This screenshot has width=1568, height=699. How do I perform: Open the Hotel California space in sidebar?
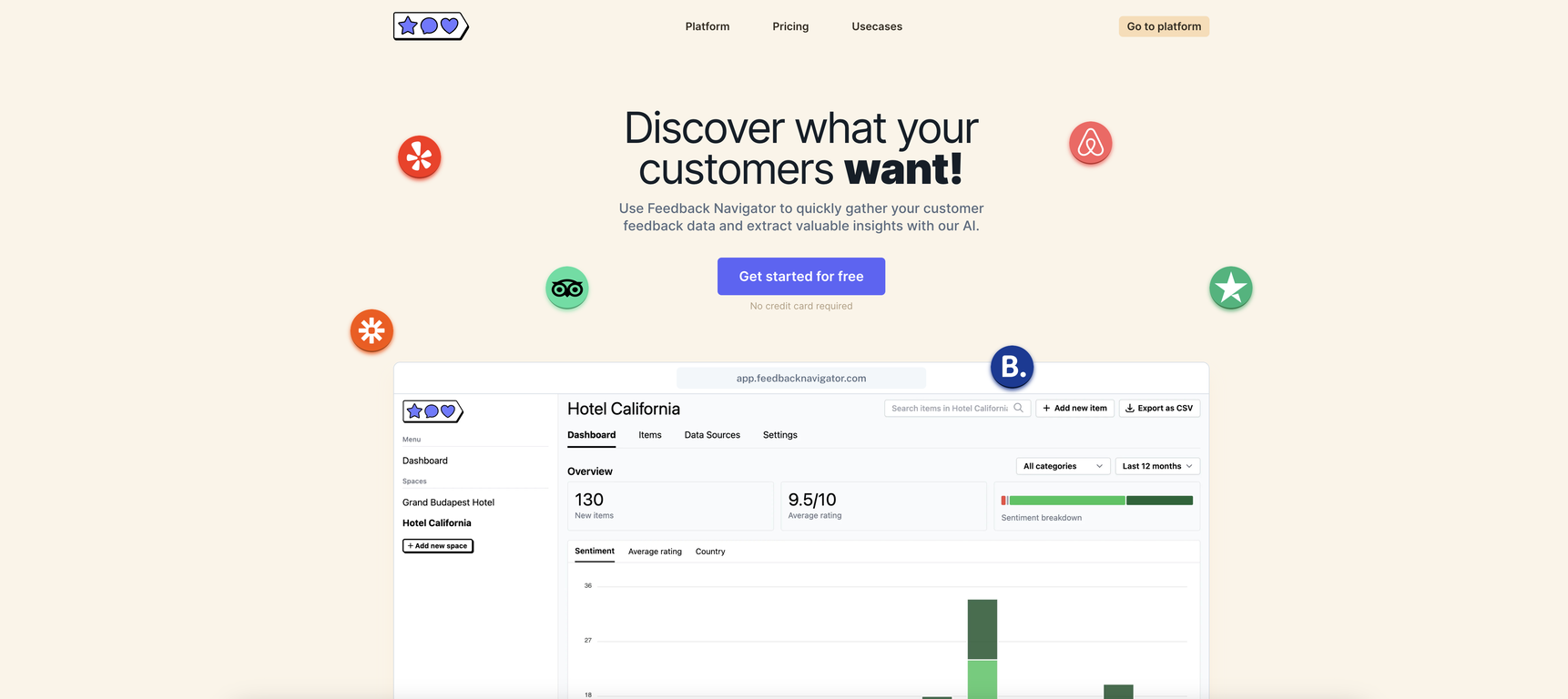437,523
